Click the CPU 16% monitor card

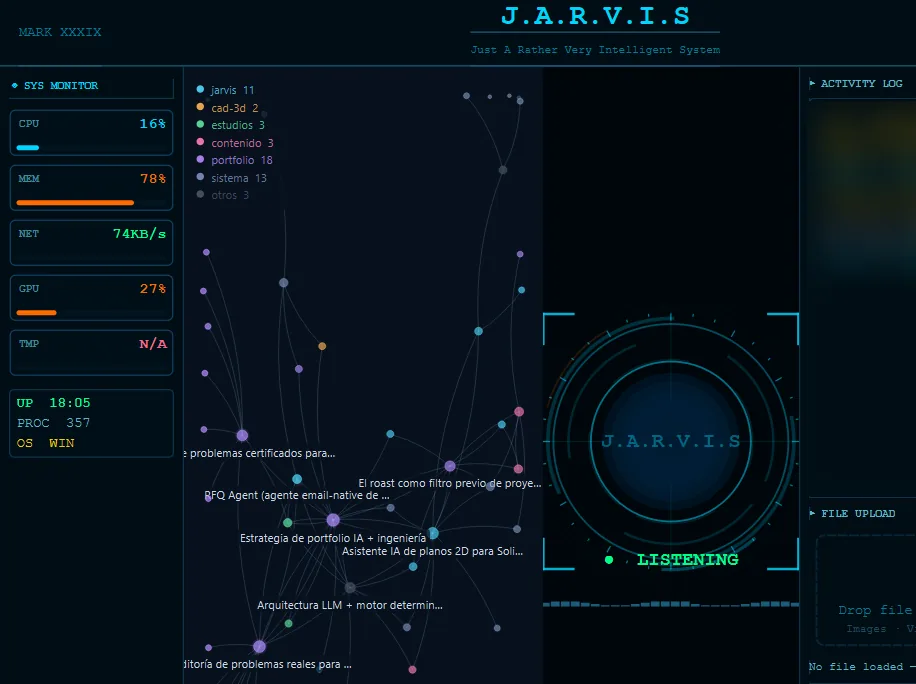coord(92,133)
